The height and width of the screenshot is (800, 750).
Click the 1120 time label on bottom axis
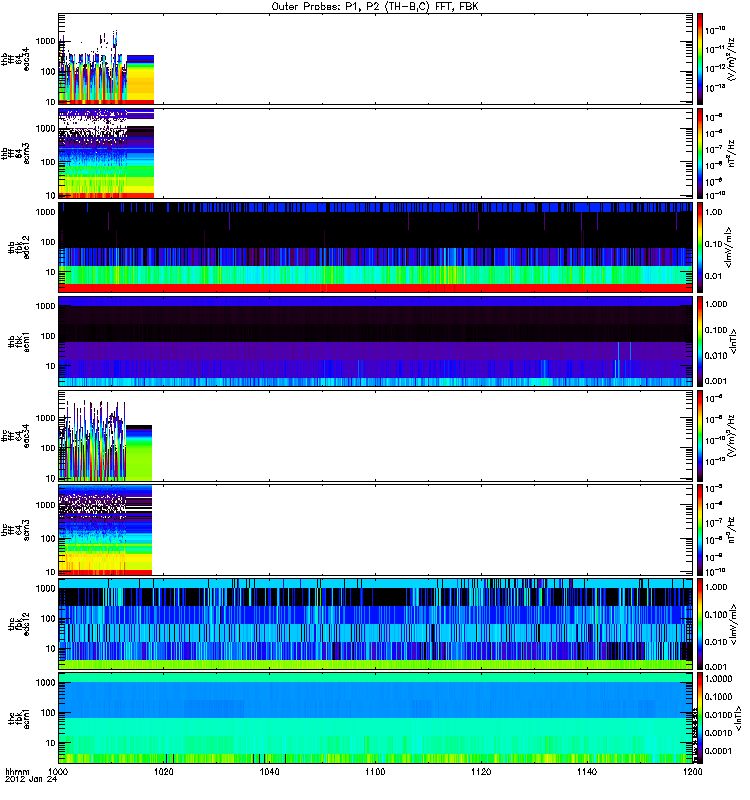click(481, 772)
